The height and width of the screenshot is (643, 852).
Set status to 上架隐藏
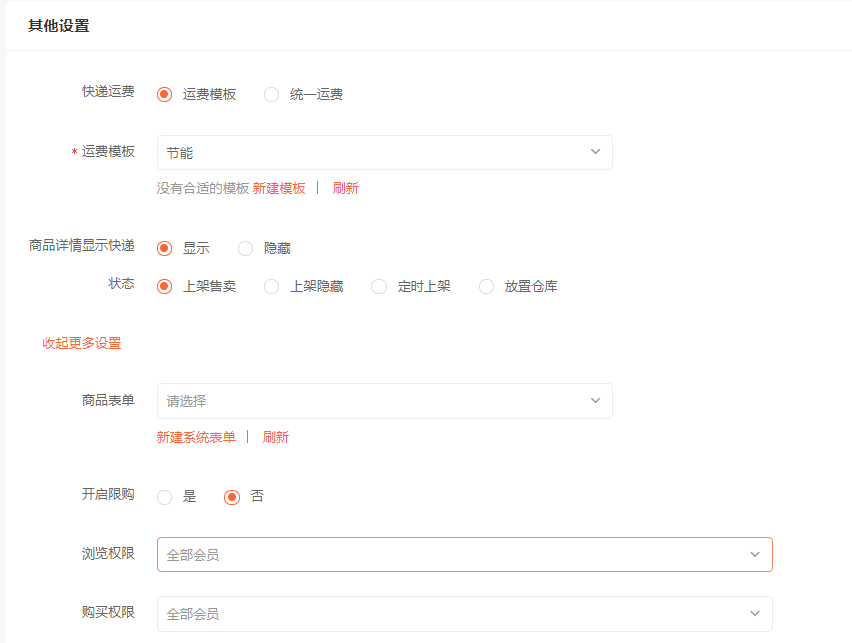tap(272, 287)
